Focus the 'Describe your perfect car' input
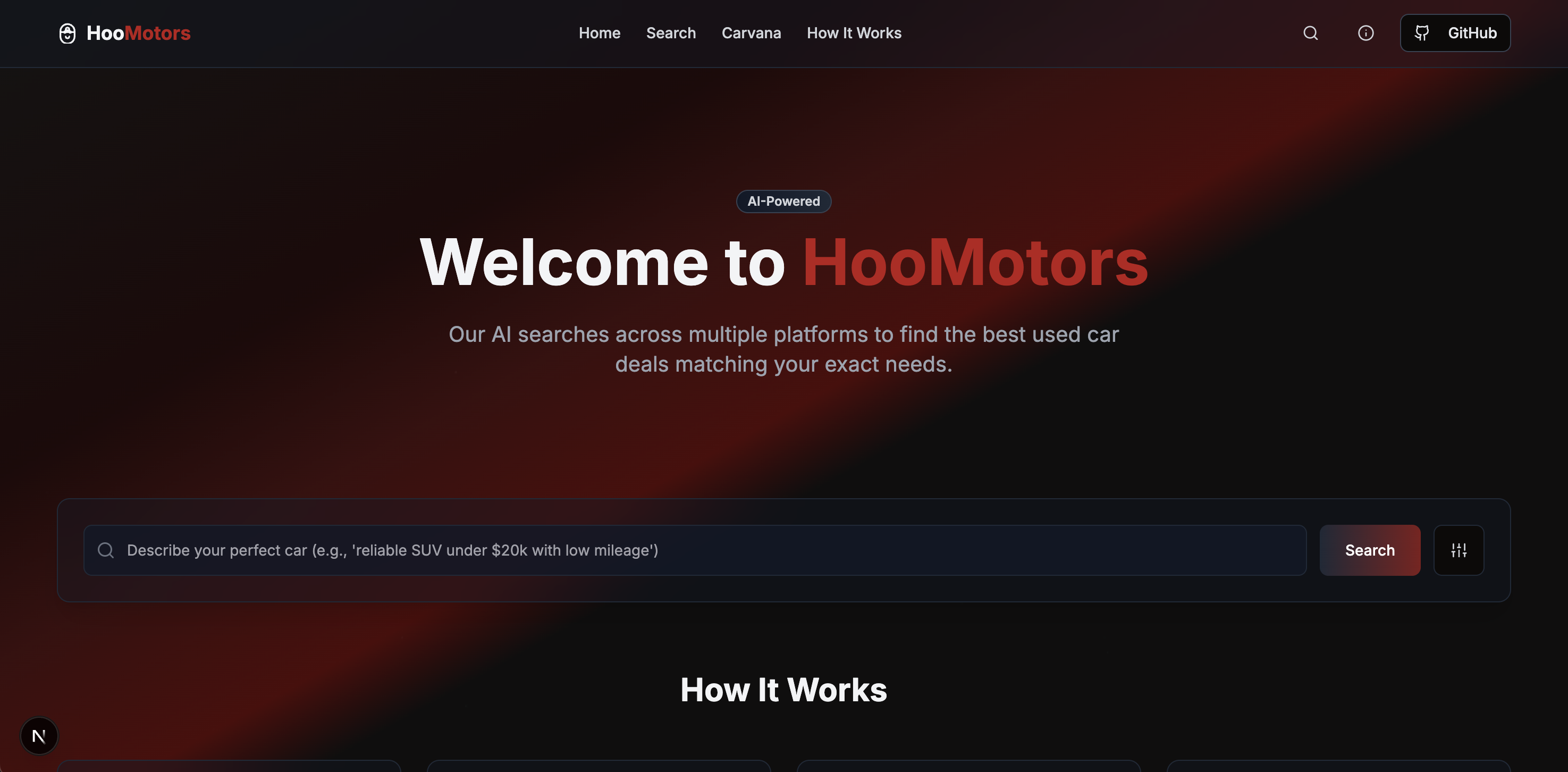 [695, 550]
